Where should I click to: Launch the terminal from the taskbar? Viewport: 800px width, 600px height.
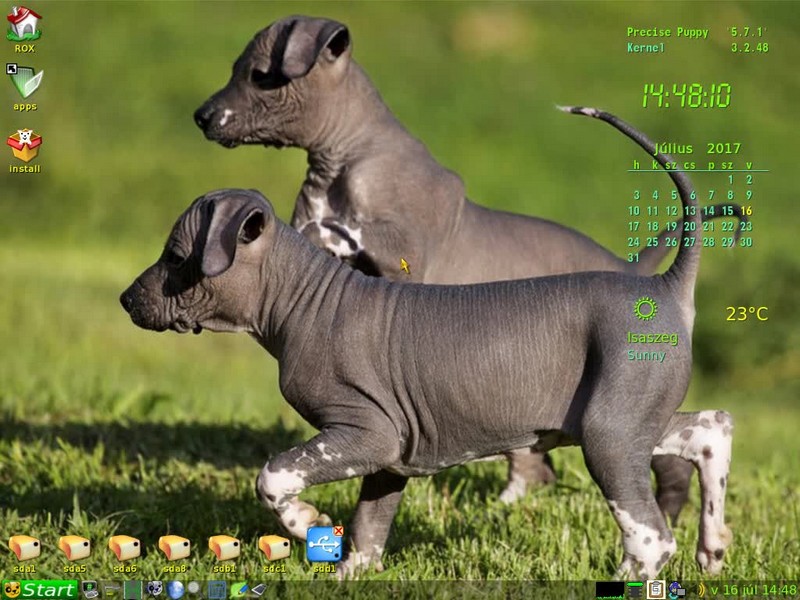pyautogui.click(x=90, y=590)
